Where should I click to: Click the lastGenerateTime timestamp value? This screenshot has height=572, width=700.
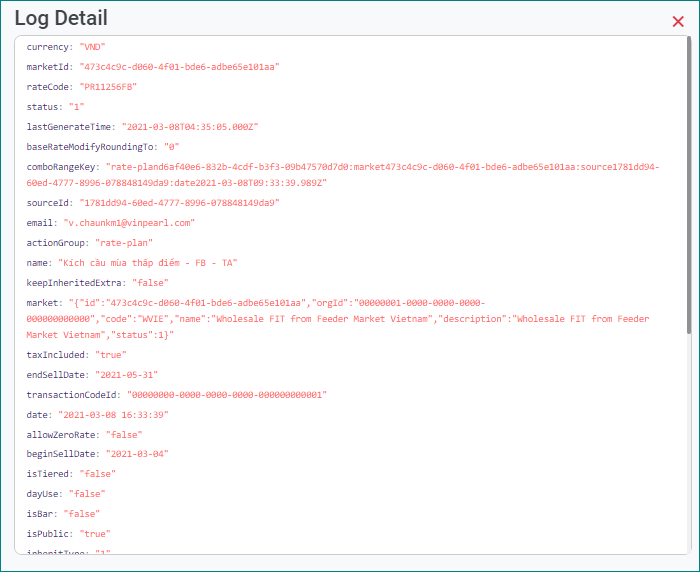pos(190,127)
